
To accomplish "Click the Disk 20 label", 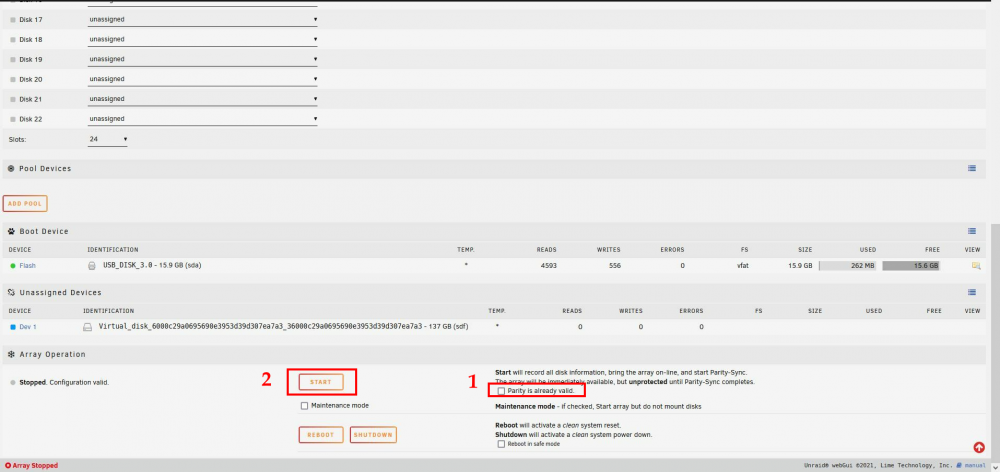I will (x=31, y=79).
